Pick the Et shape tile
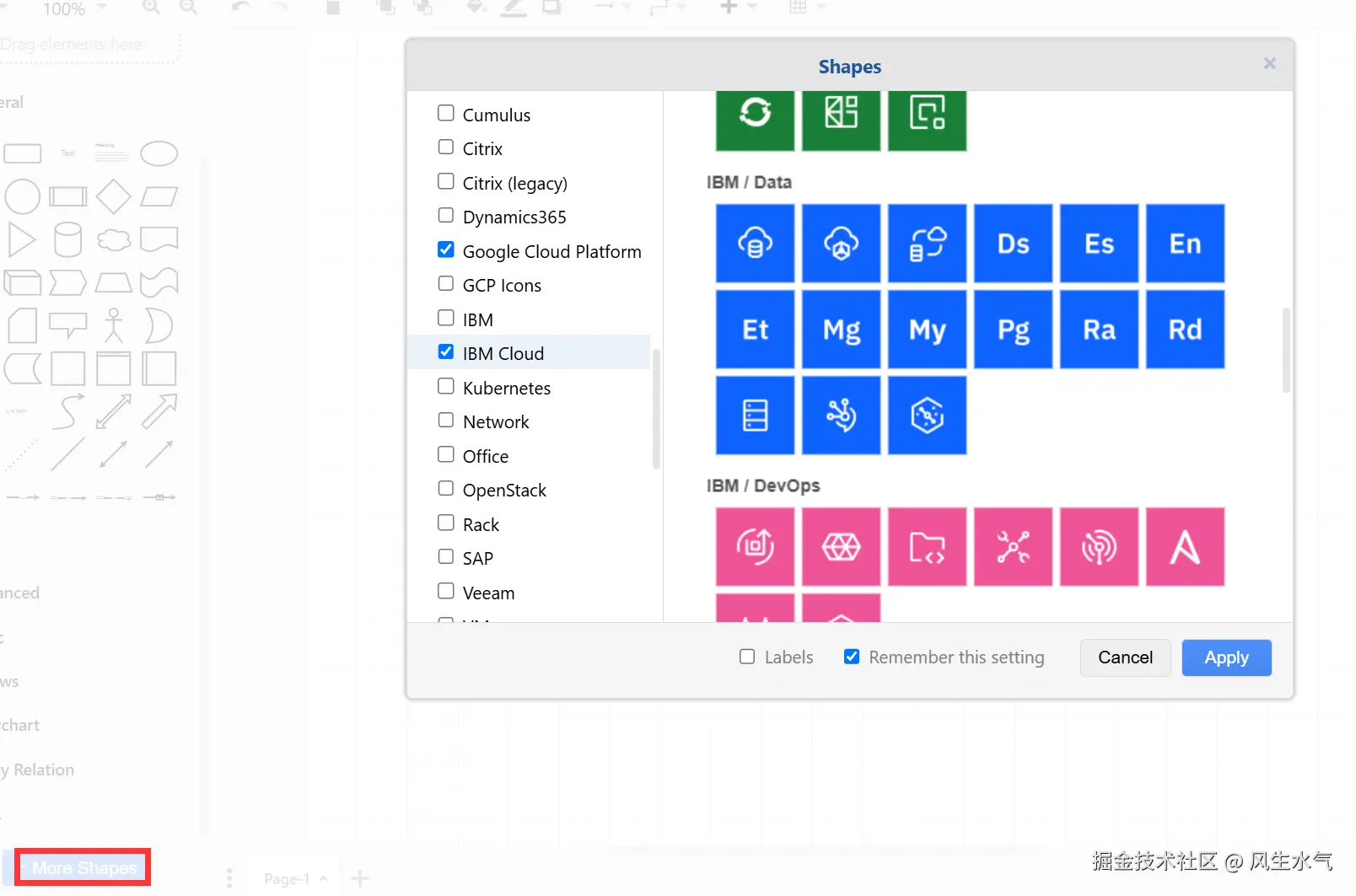The width and height of the screenshot is (1356, 896). tap(755, 330)
